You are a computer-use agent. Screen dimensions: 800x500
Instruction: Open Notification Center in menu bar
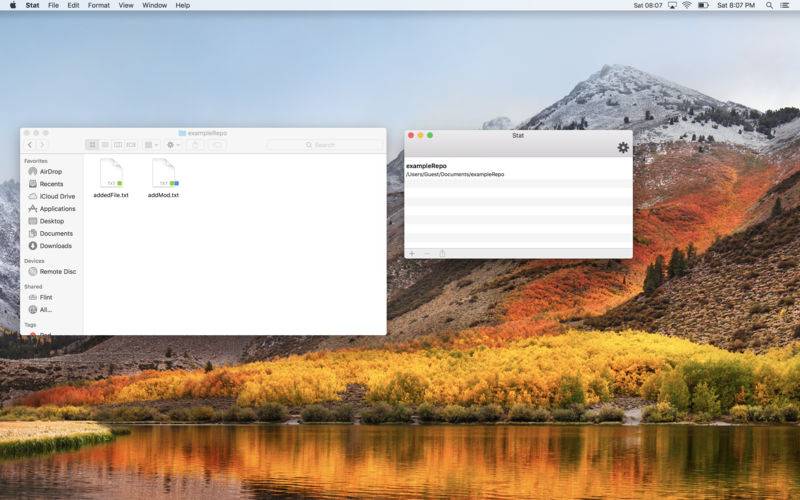(x=785, y=5)
